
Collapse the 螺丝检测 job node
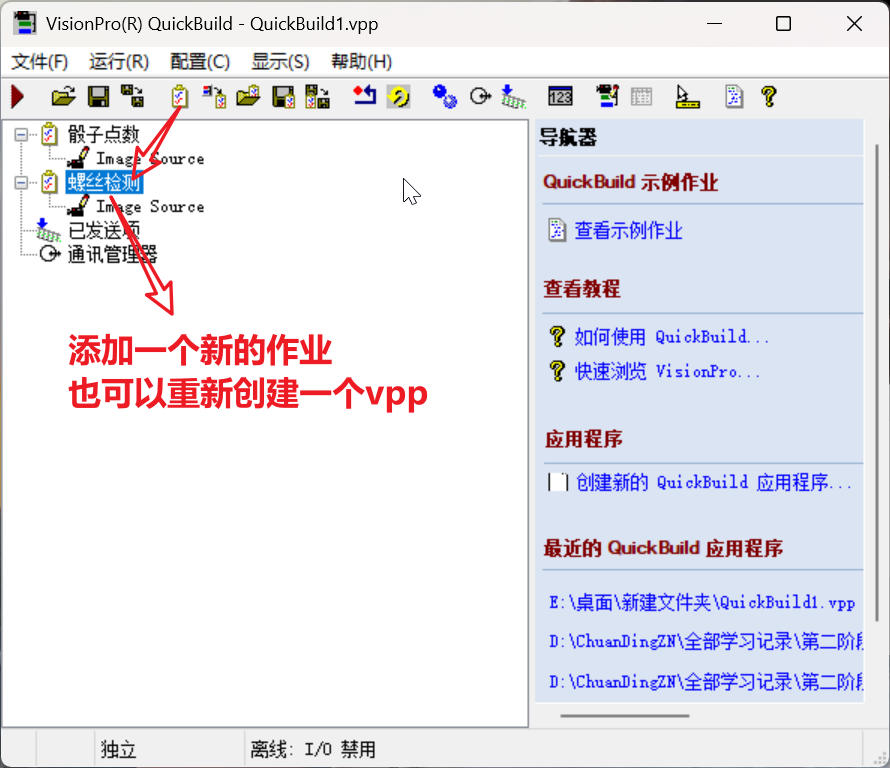click(21, 182)
